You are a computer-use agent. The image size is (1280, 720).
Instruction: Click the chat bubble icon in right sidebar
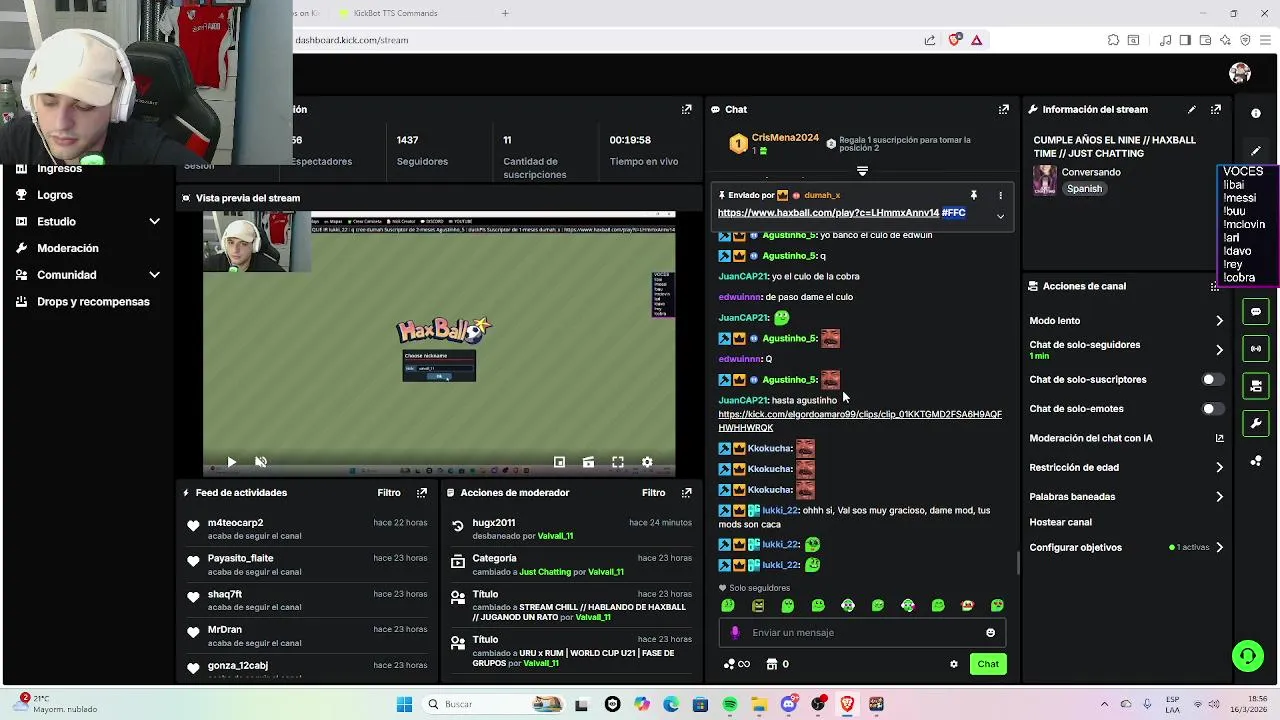coord(1256,312)
